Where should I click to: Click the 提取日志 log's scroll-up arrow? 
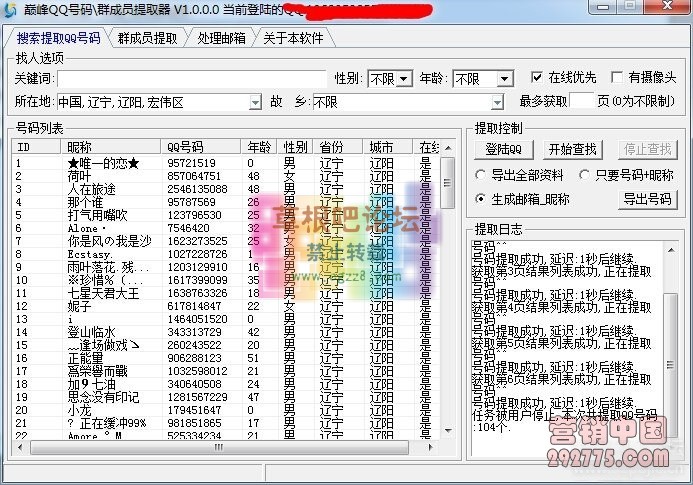[x=671, y=250]
